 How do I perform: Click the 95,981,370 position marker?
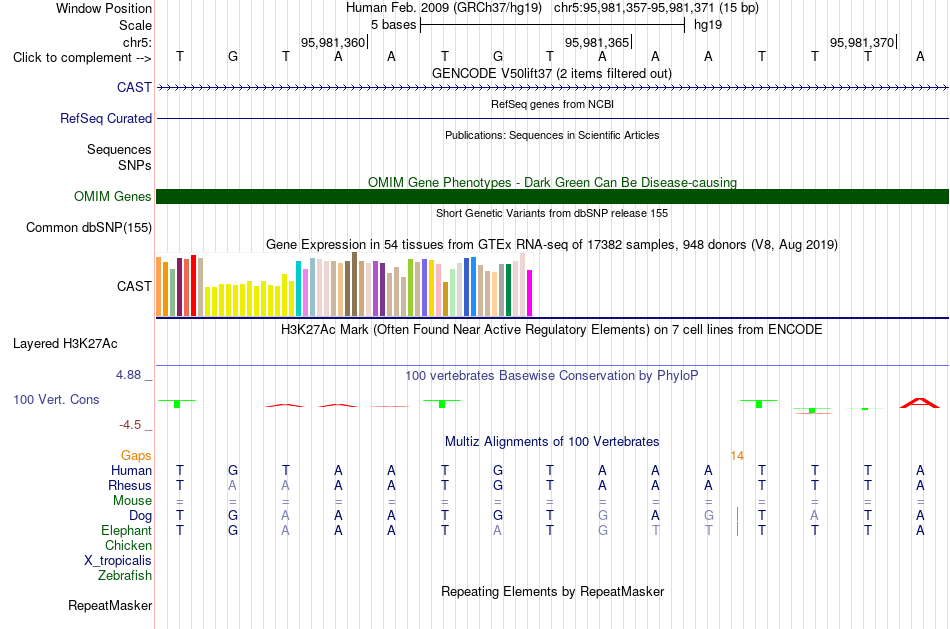(862, 42)
